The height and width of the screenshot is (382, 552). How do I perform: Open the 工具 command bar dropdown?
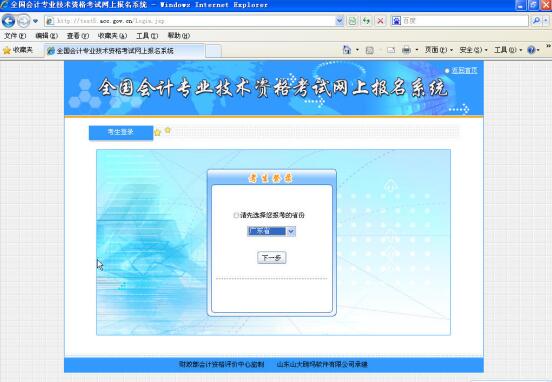pos(508,50)
